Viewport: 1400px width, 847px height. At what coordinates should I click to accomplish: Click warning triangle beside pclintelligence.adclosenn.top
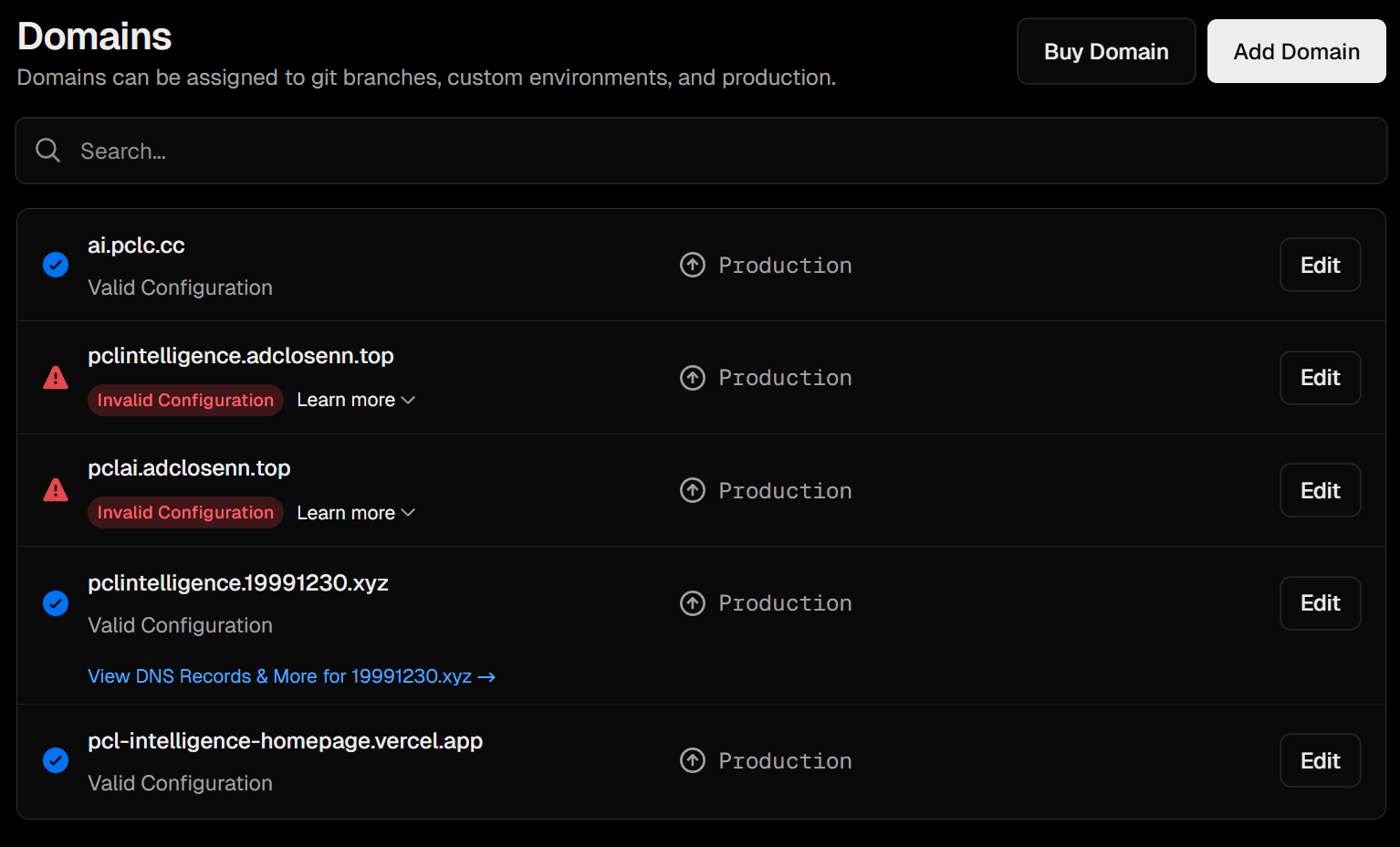[x=56, y=377]
